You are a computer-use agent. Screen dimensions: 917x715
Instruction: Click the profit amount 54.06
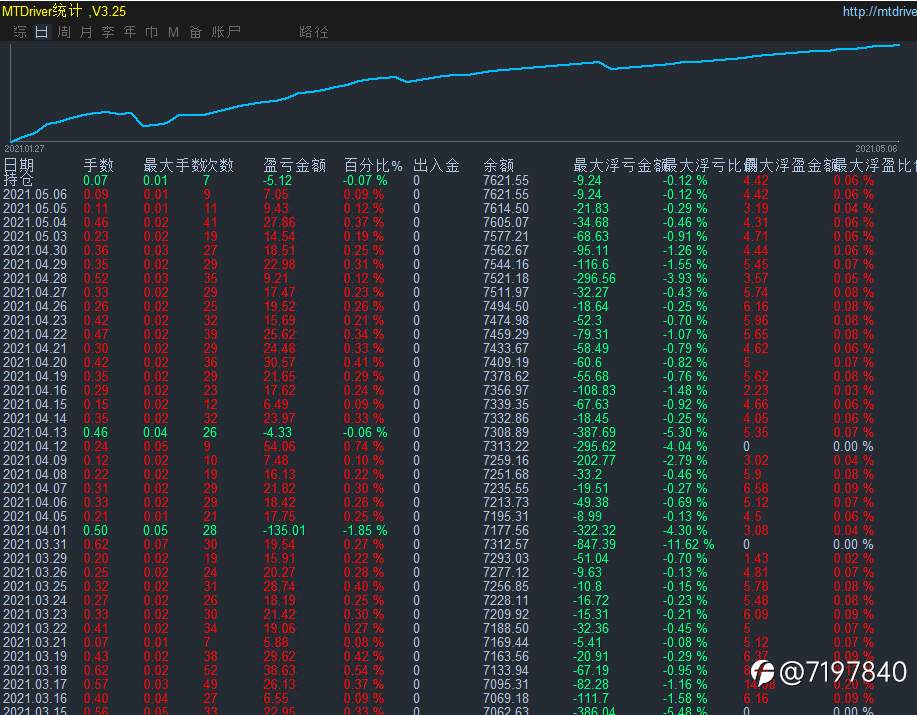click(280, 447)
